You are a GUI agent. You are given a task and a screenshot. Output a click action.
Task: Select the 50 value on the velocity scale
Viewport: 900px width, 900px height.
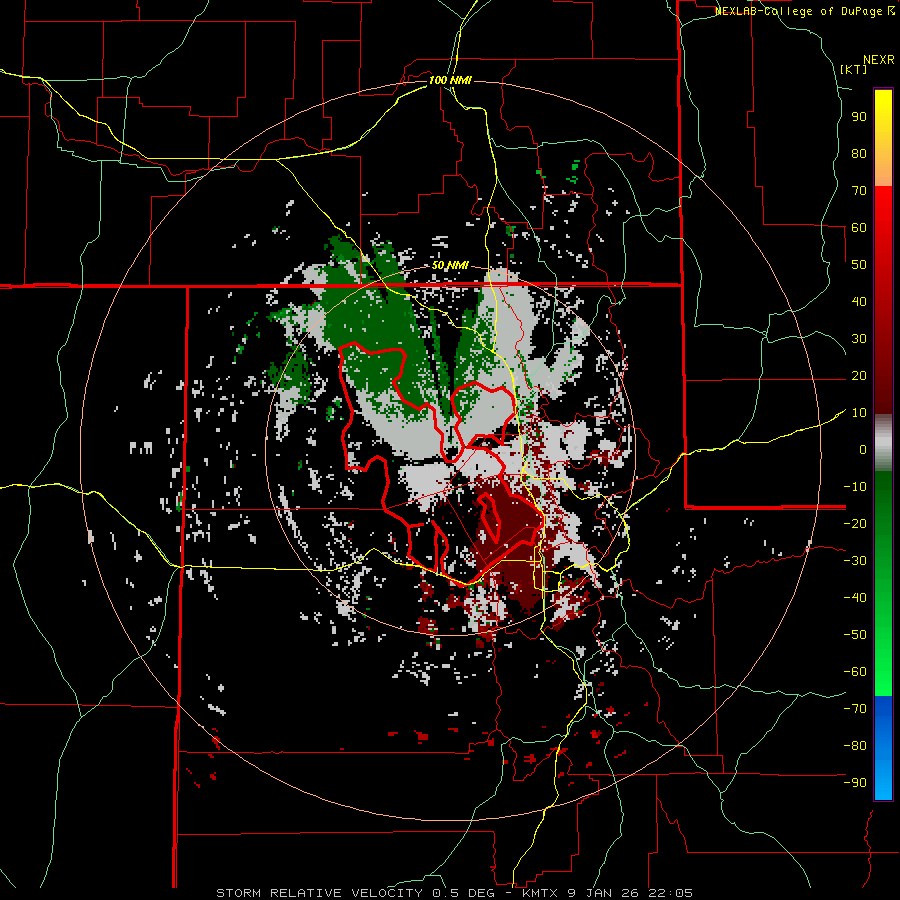pos(859,265)
